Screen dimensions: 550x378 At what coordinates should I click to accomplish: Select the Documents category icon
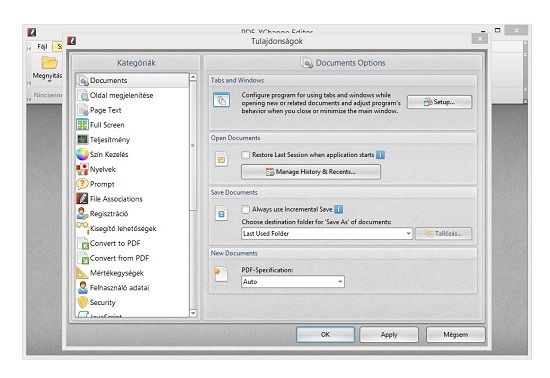83,81
